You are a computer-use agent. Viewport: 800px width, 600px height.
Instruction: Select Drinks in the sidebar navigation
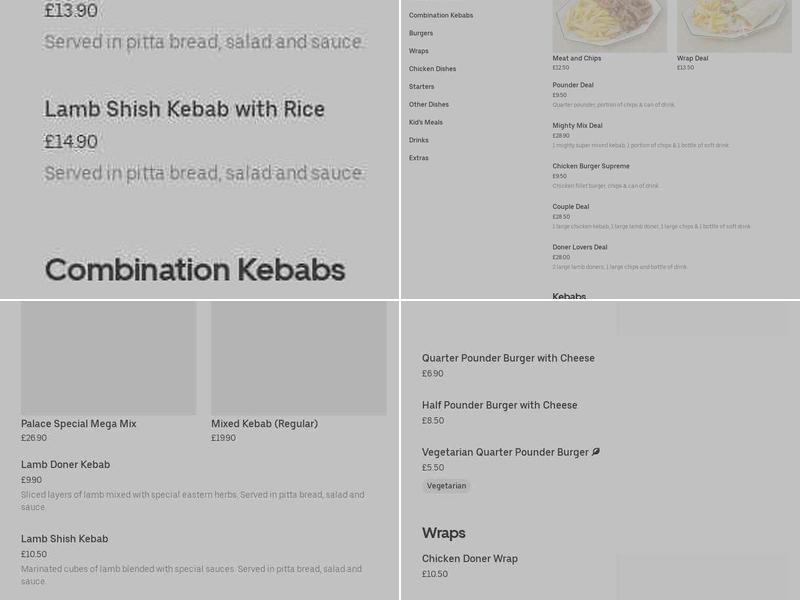click(x=418, y=140)
